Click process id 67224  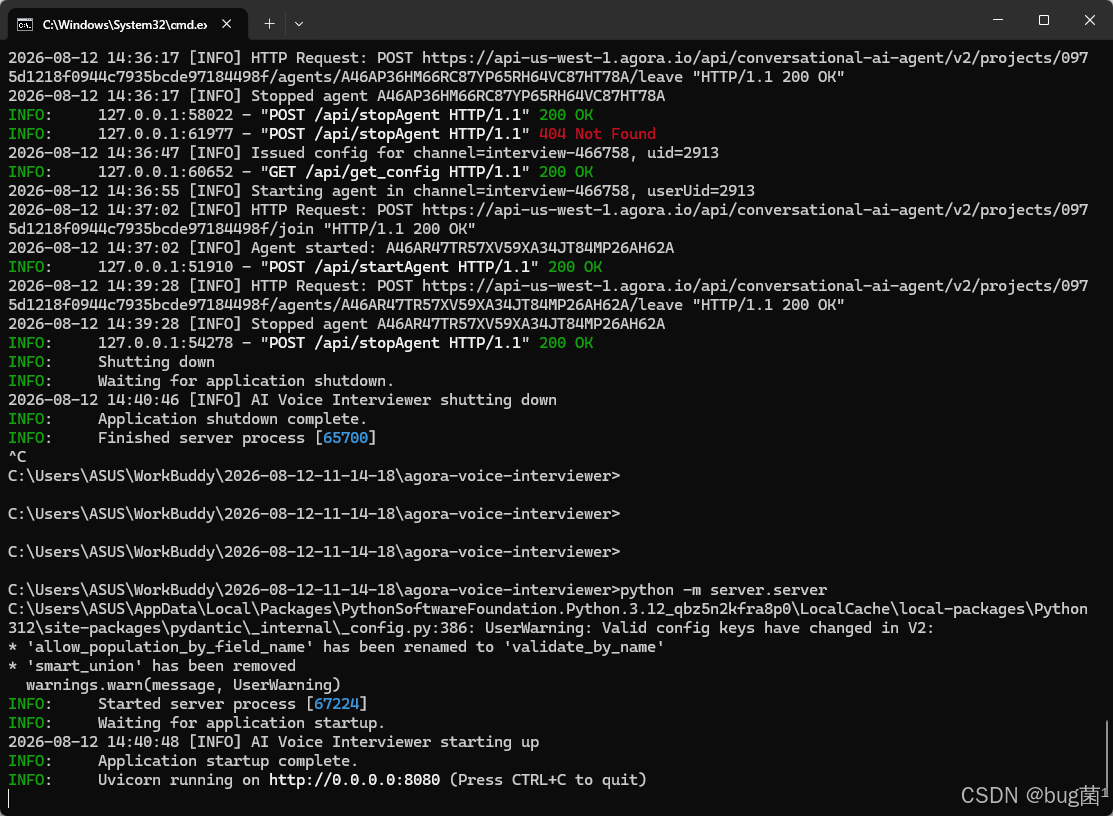point(336,704)
